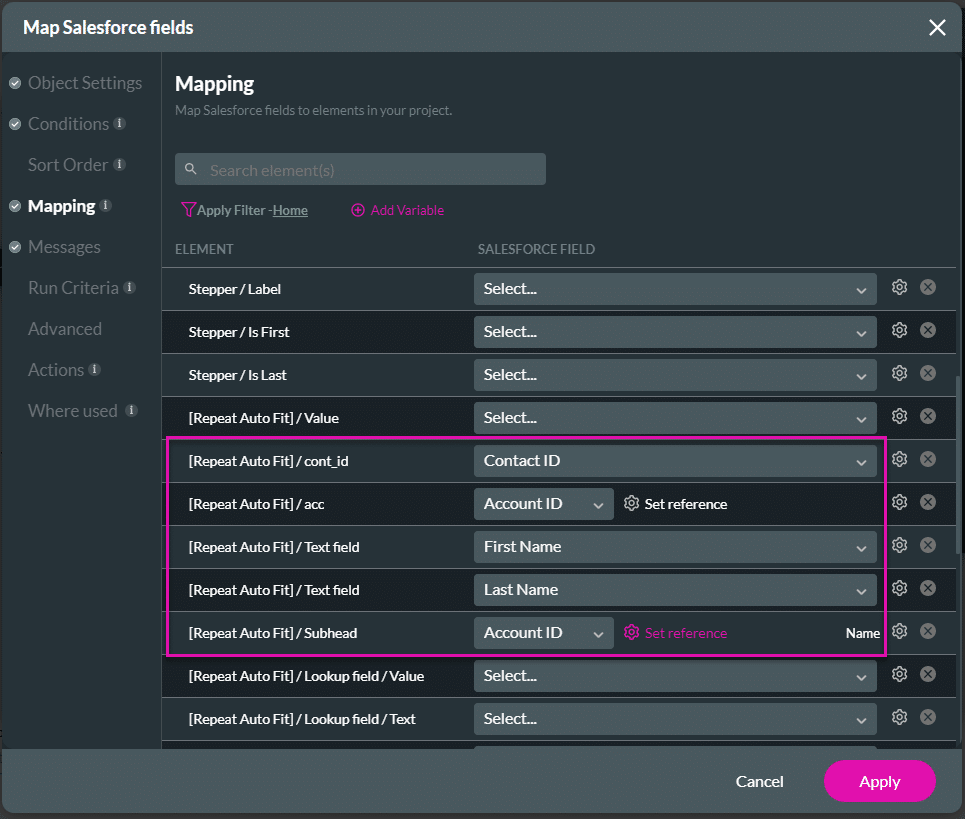
Task: Open Add Variable
Action: coord(397,210)
